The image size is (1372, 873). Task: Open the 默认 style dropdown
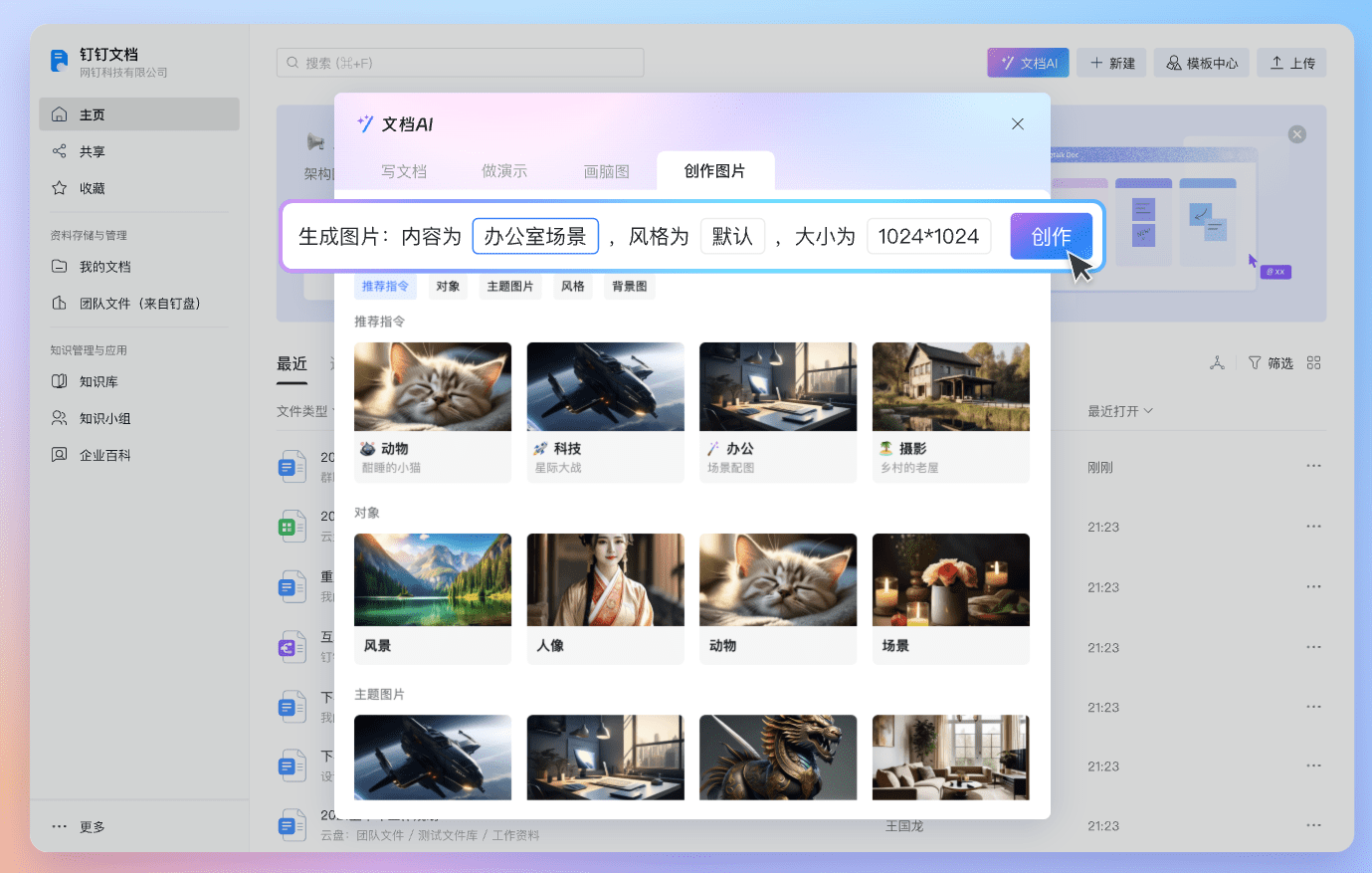click(x=732, y=237)
